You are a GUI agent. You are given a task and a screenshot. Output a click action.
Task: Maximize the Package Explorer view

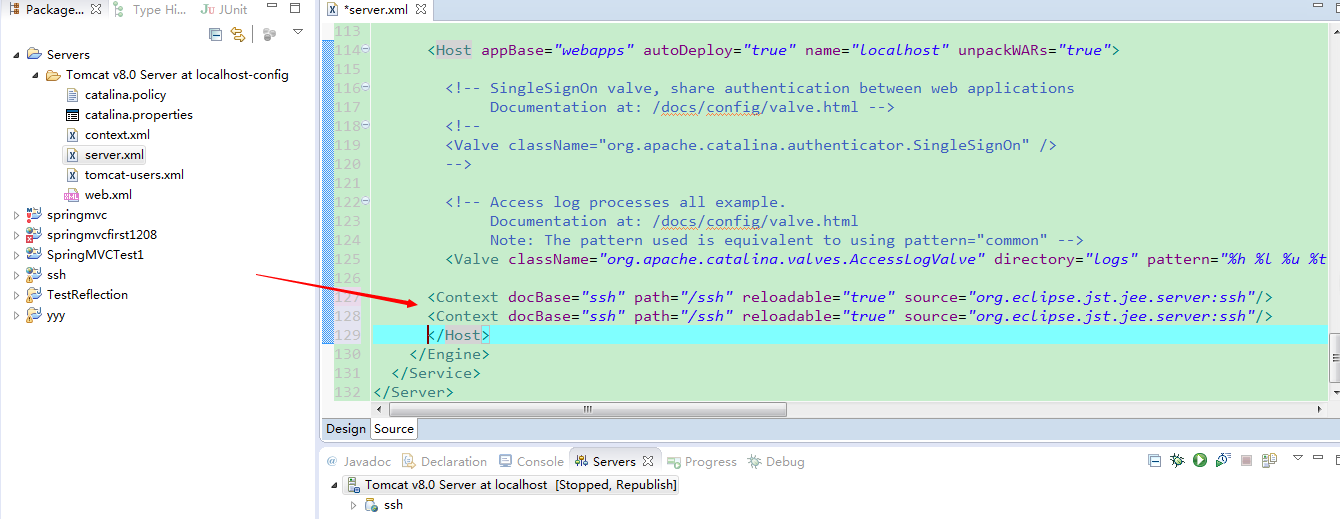pos(295,9)
